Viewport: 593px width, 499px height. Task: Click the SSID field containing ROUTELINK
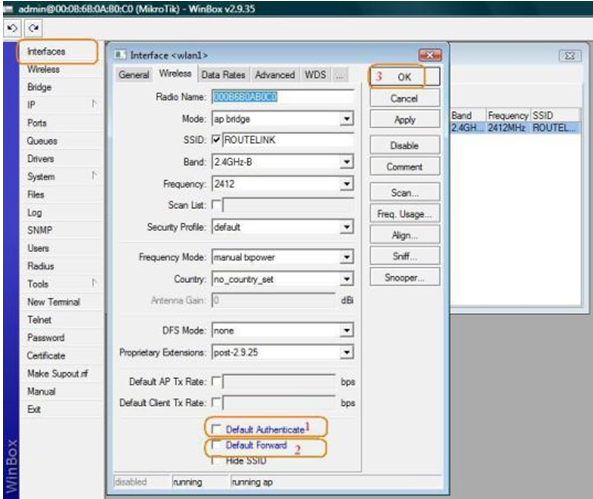pyautogui.click(x=288, y=140)
